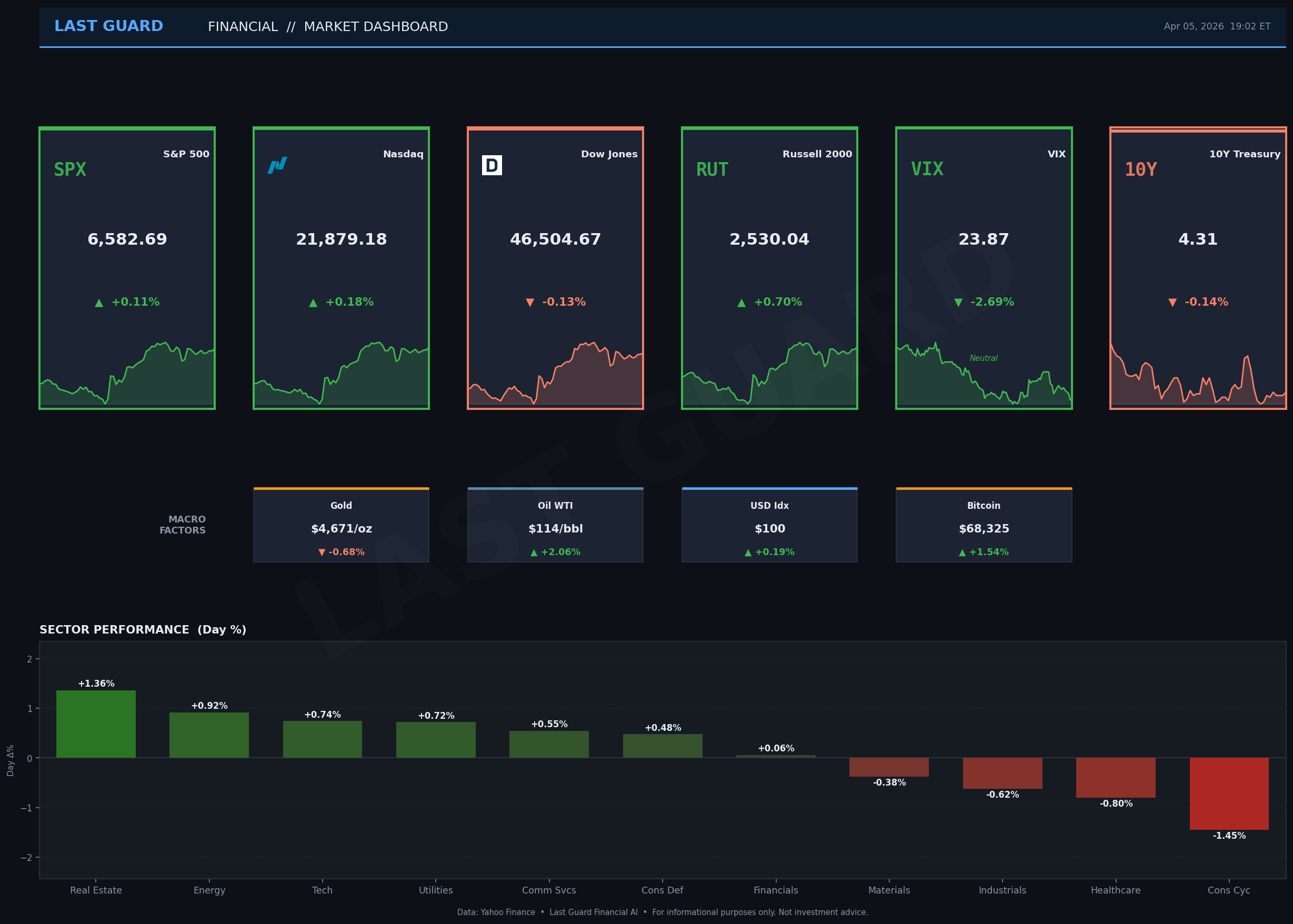Click the Dow Jones down arrow indicator
The height and width of the screenshot is (924, 1293).
click(529, 303)
